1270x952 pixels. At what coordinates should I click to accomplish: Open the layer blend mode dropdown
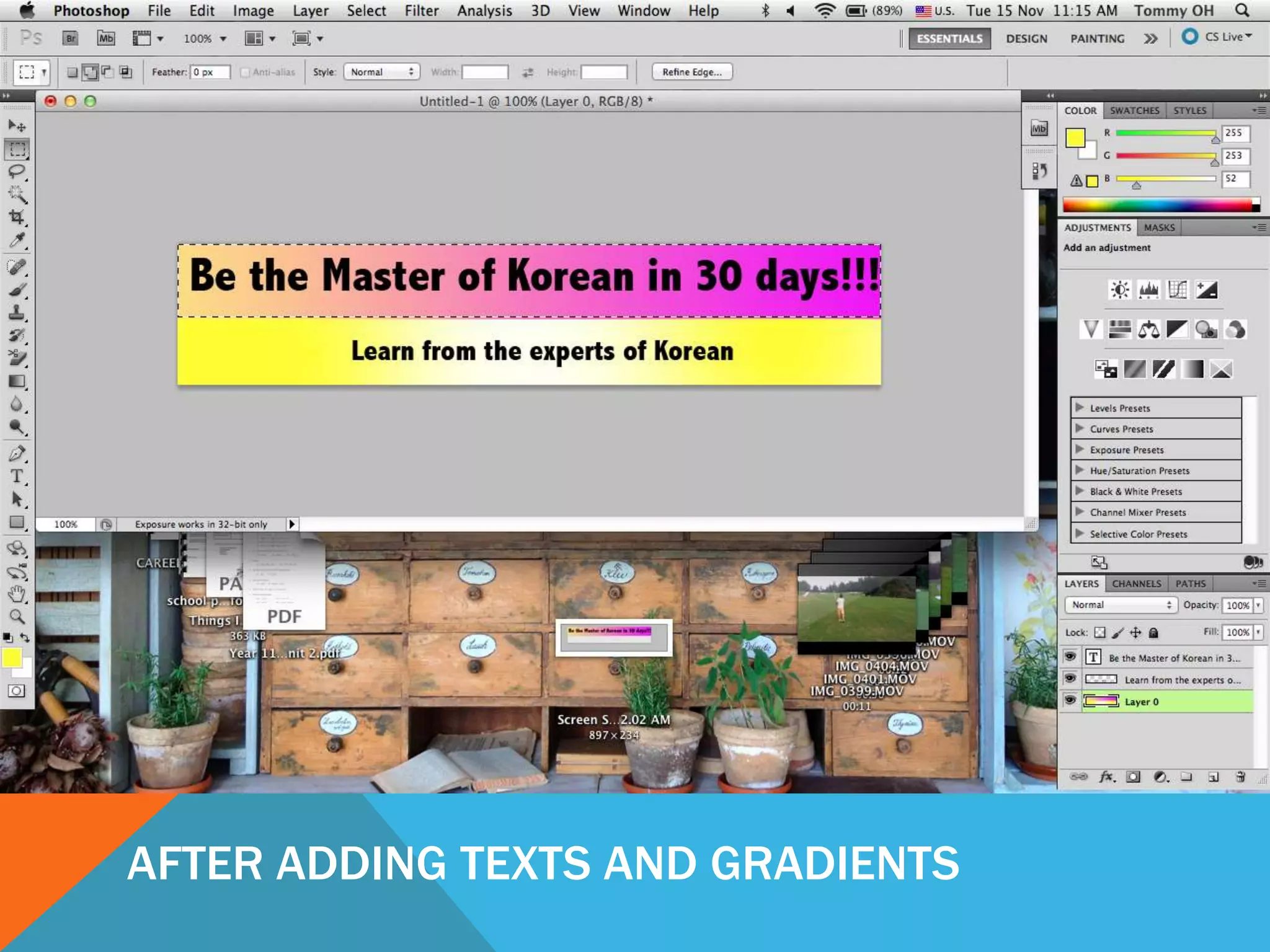1121,605
